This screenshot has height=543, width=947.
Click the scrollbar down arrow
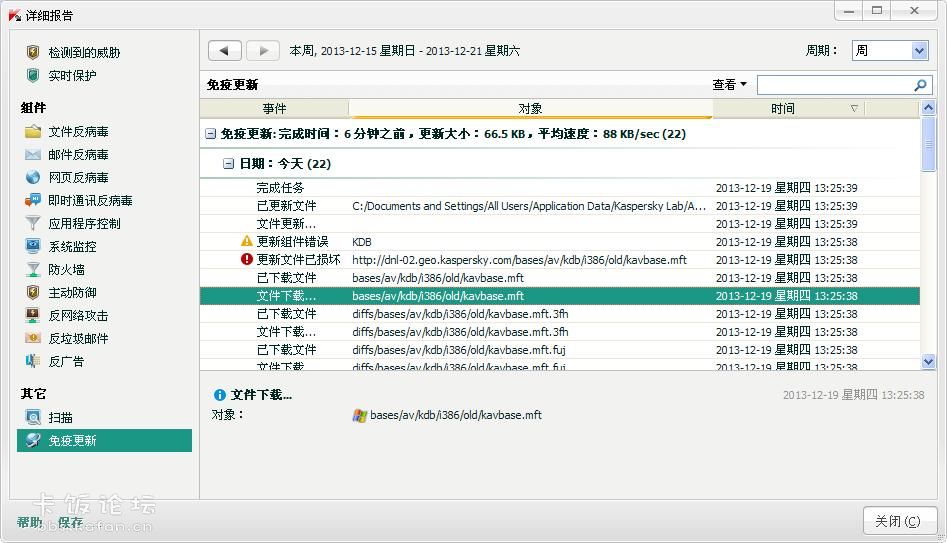[x=928, y=362]
